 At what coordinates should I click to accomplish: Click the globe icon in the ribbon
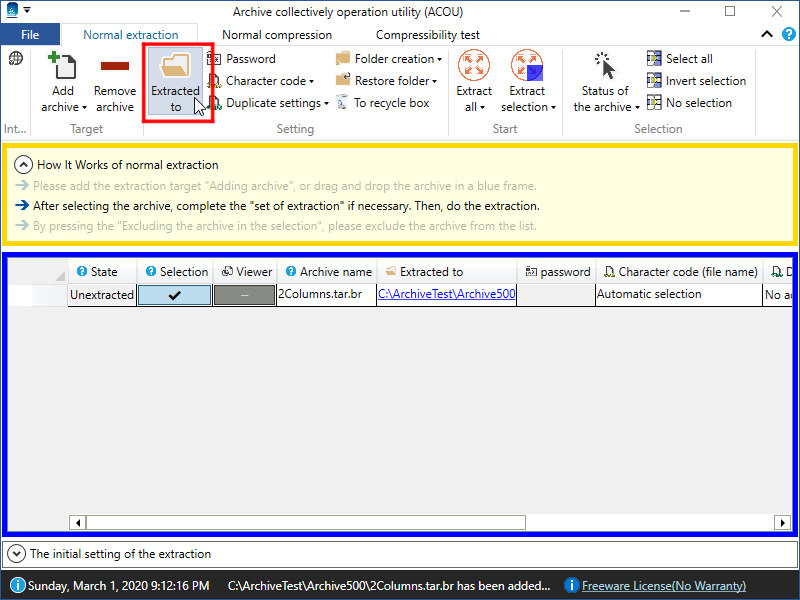16,59
